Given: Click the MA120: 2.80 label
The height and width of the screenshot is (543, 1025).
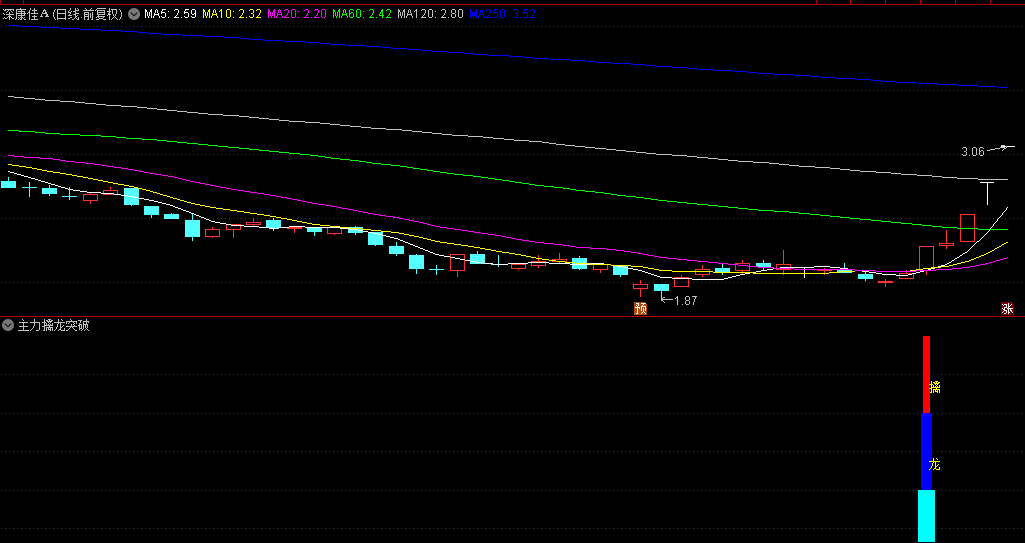Looking at the screenshot, I should pyautogui.click(x=430, y=14).
